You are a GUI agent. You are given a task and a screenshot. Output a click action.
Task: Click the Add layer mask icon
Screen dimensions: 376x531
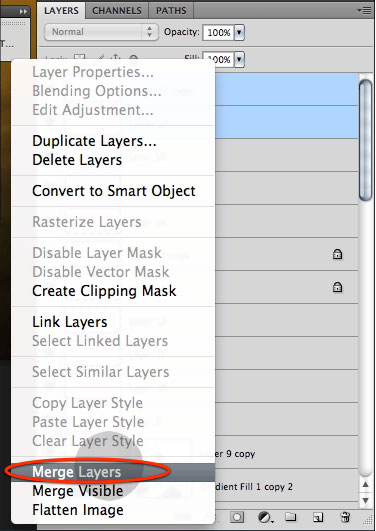tap(237, 517)
